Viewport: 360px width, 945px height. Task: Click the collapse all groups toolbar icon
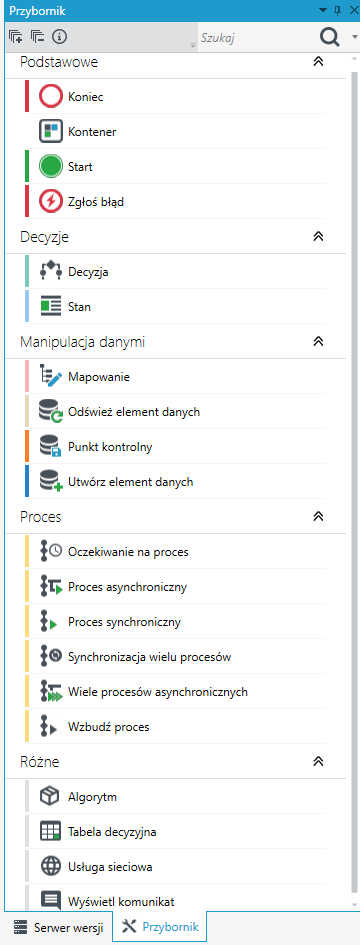37,37
